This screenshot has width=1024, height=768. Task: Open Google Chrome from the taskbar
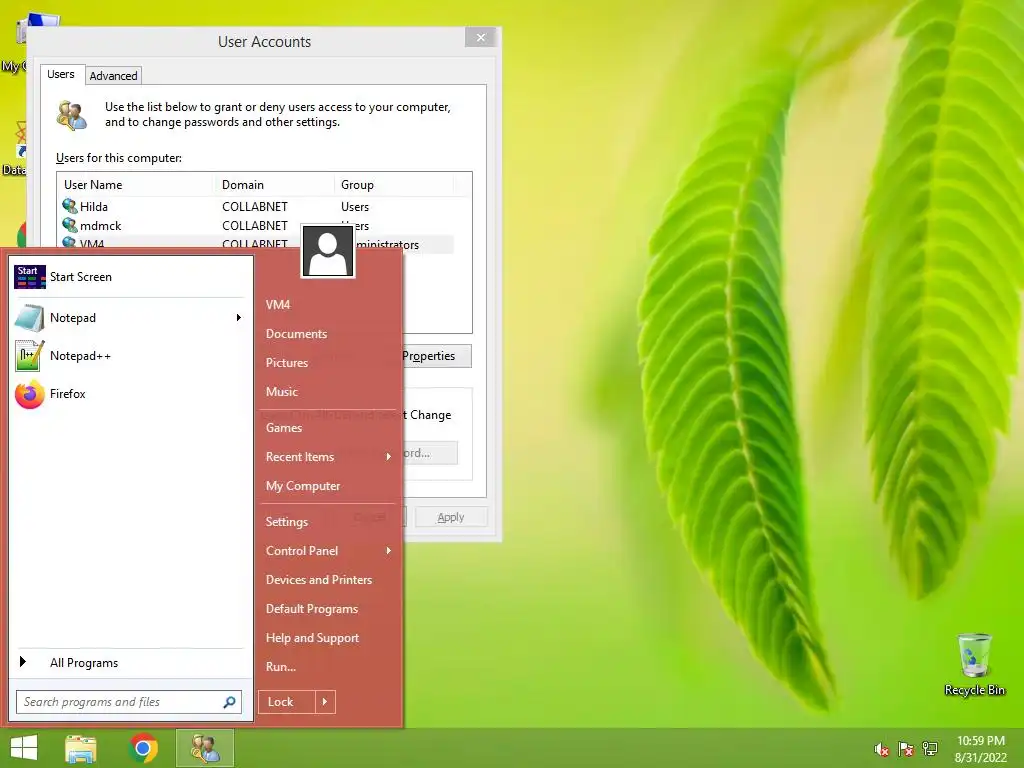[x=143, y=748]
